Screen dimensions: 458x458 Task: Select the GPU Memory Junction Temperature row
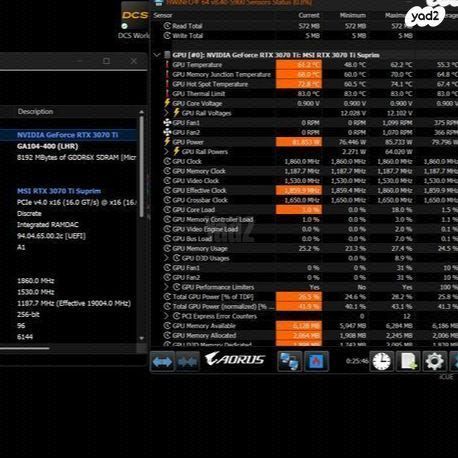click(304, 74)
